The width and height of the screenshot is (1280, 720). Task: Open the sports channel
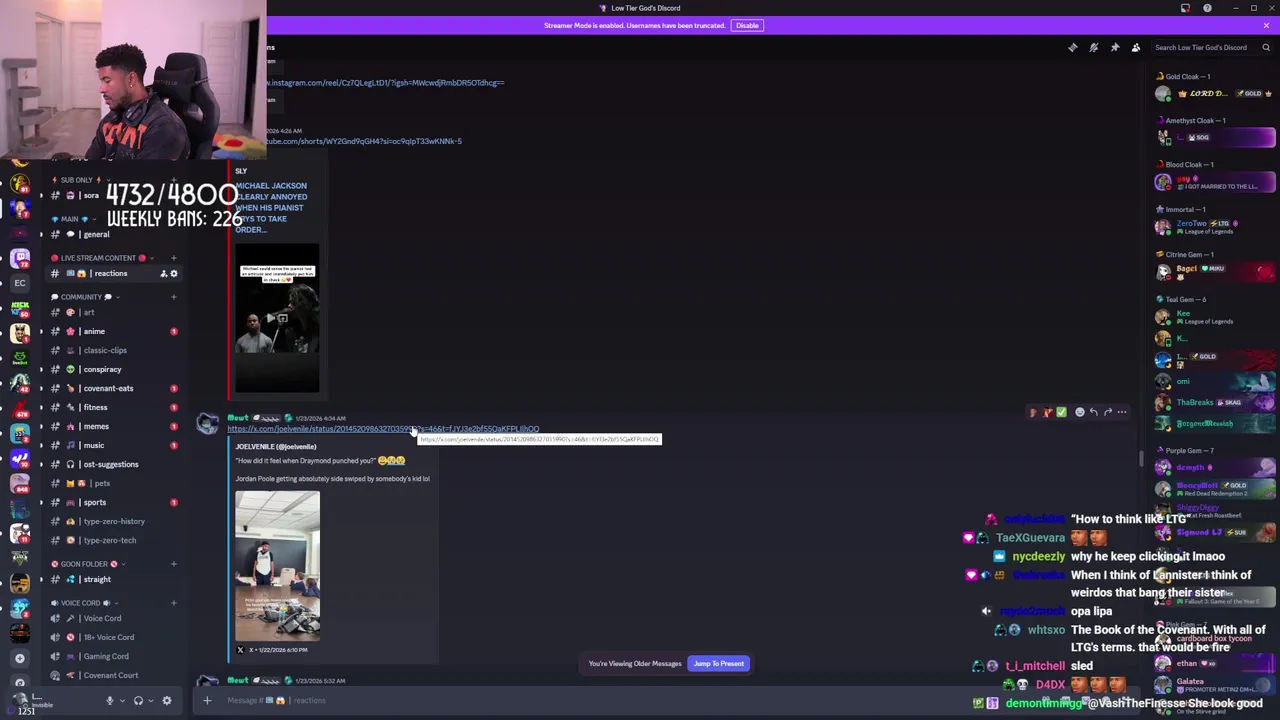114,503
